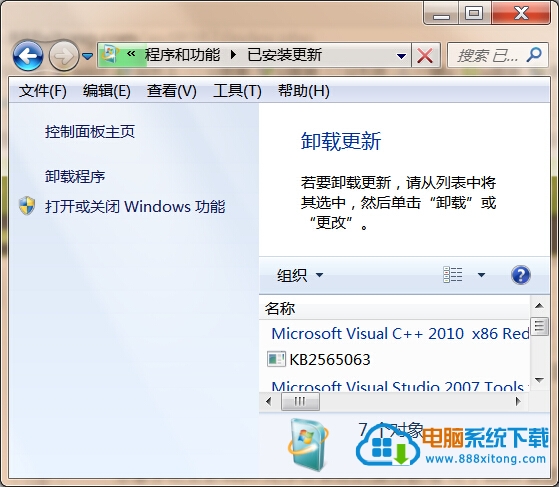Click 打开或关闭 Windows 功能 link
559x487 pixels.
135,206
